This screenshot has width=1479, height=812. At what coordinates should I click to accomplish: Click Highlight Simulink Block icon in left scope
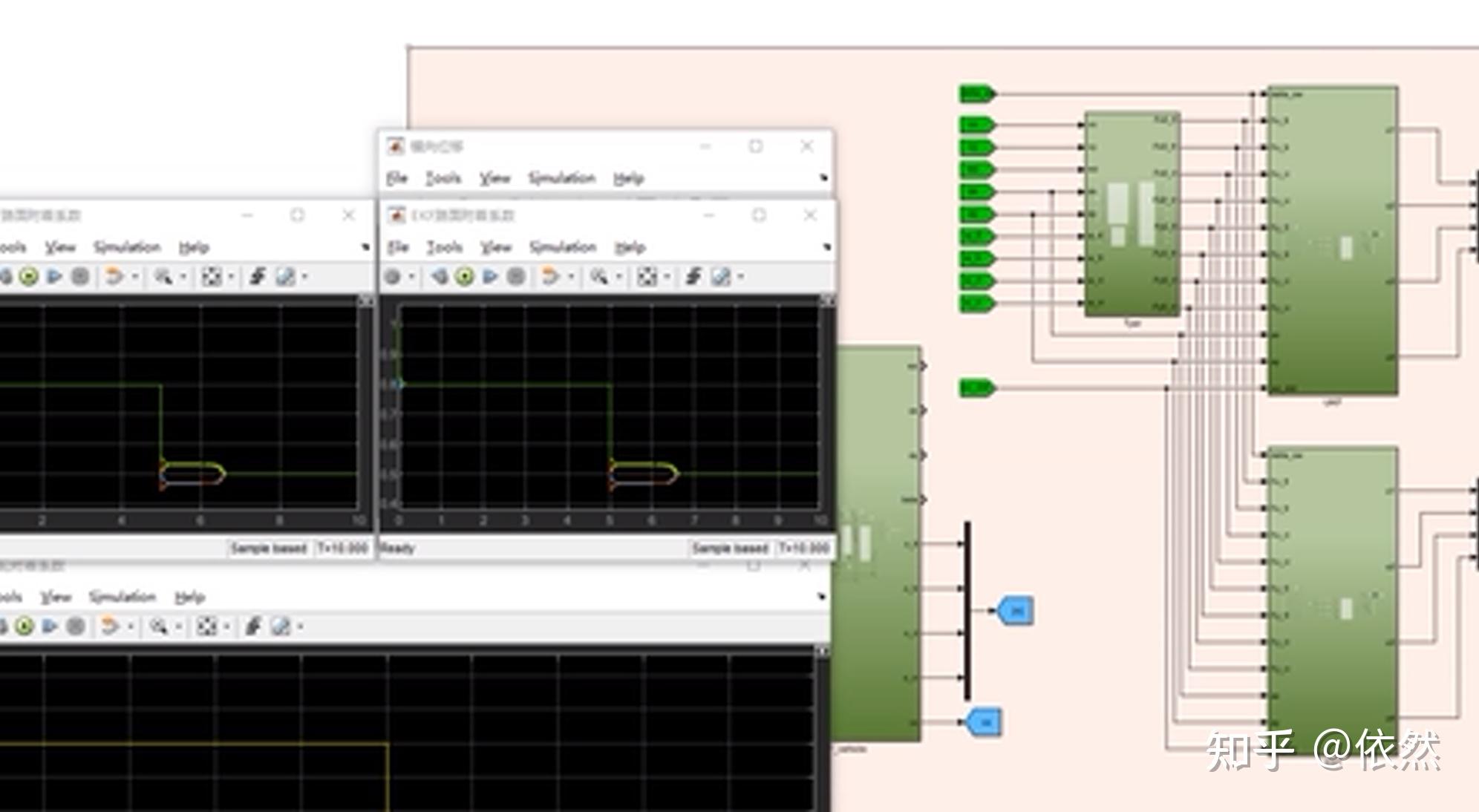114,277
